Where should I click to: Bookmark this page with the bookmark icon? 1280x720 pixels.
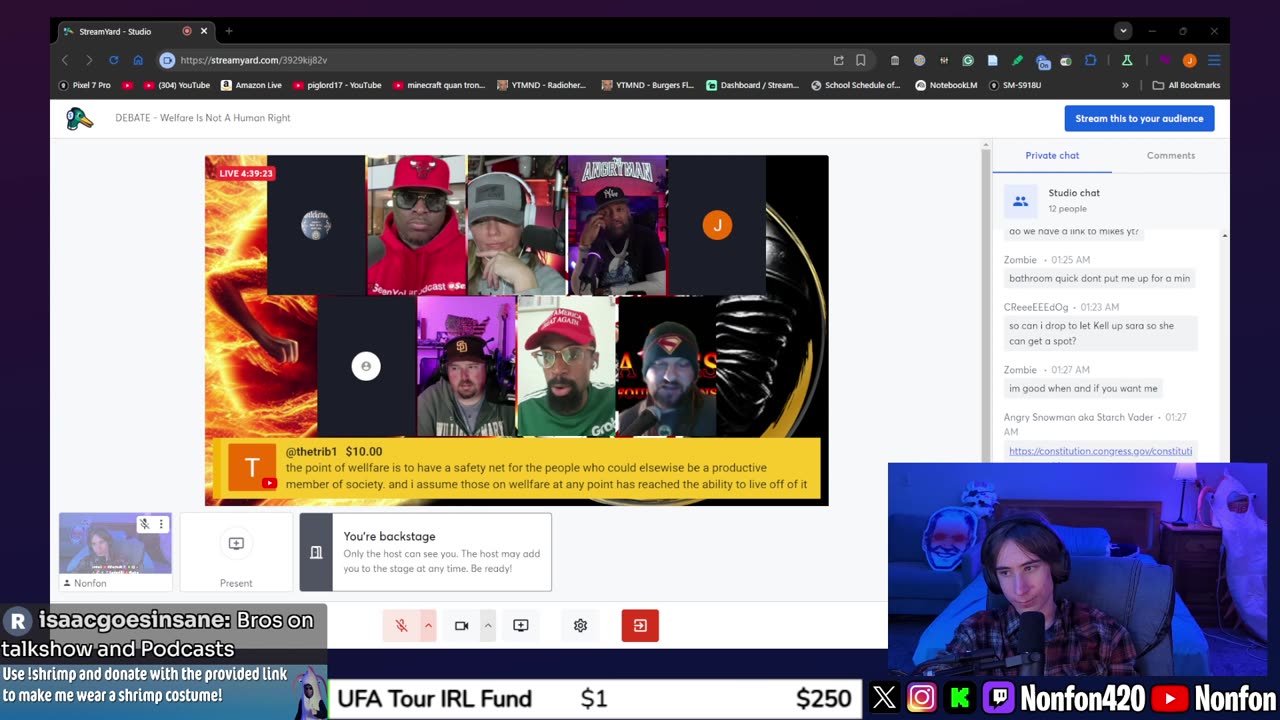point(860,60)
